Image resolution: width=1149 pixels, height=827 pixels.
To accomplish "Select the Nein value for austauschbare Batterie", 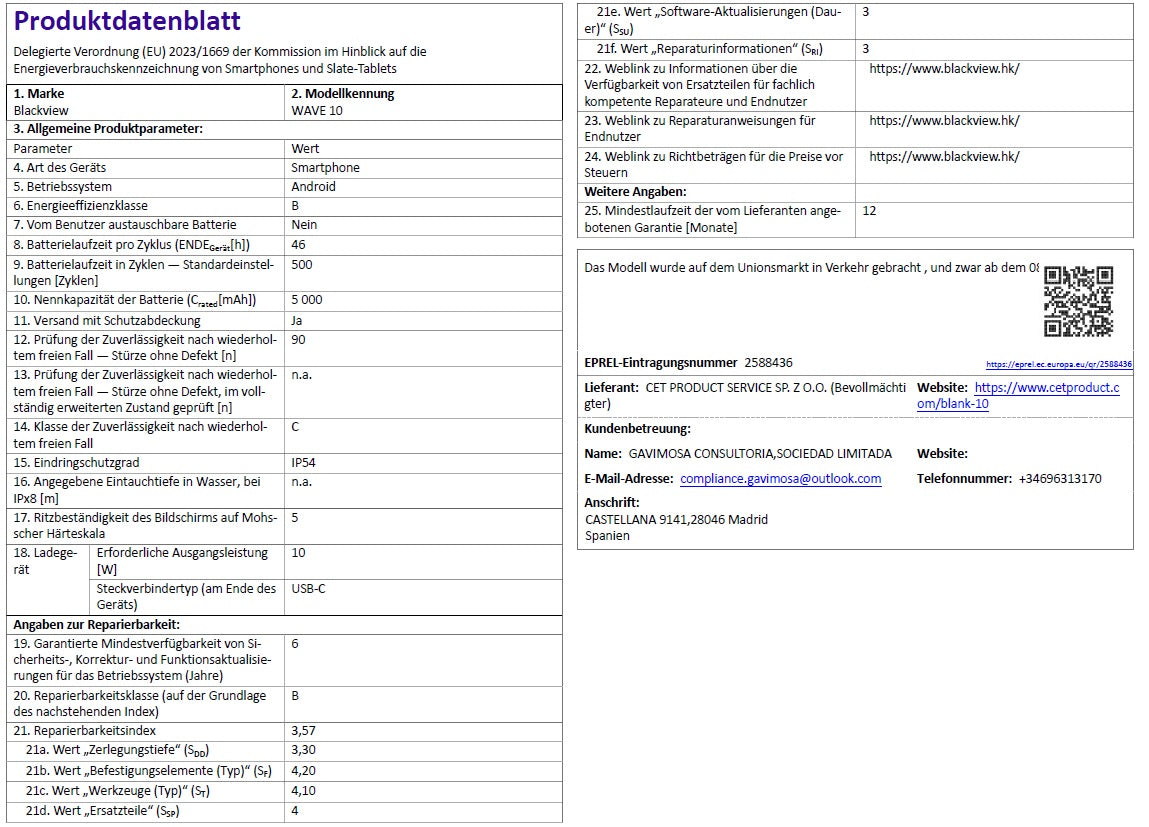I will 304,225.
